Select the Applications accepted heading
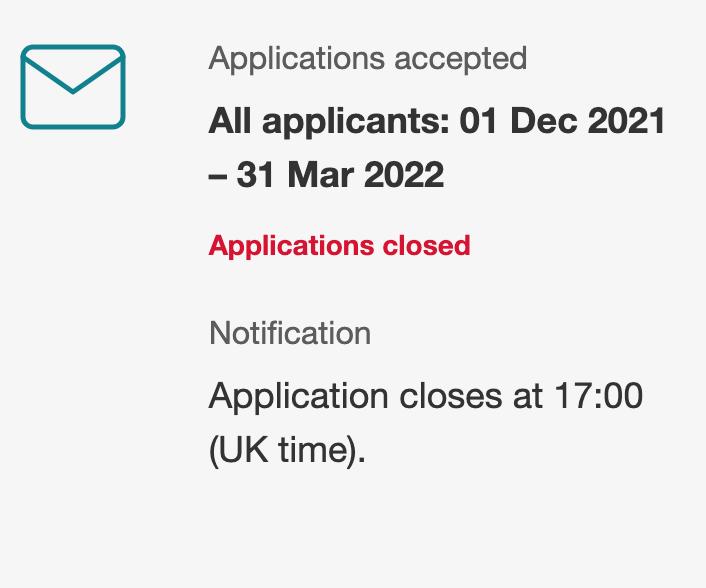 (367, 59)
